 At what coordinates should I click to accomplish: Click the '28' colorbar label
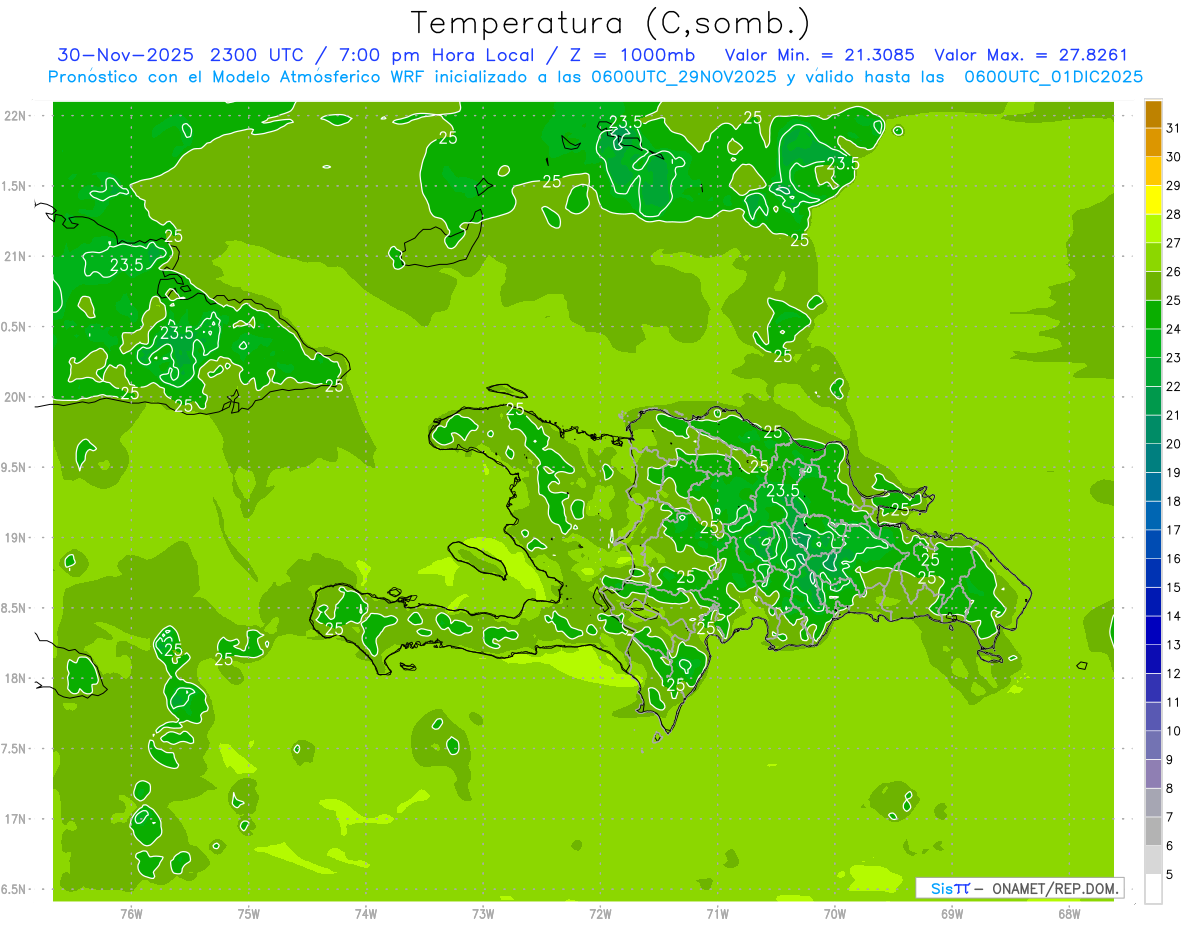coord(1174,214)
